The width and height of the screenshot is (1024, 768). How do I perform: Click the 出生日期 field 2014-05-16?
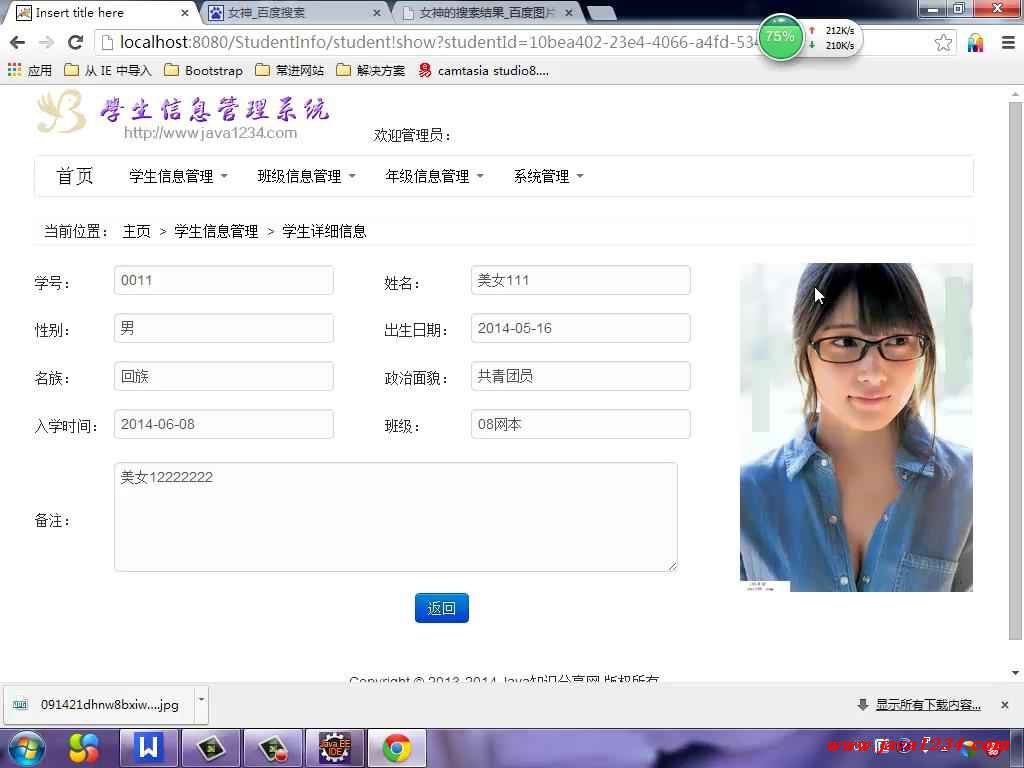[x=581, y=328]
